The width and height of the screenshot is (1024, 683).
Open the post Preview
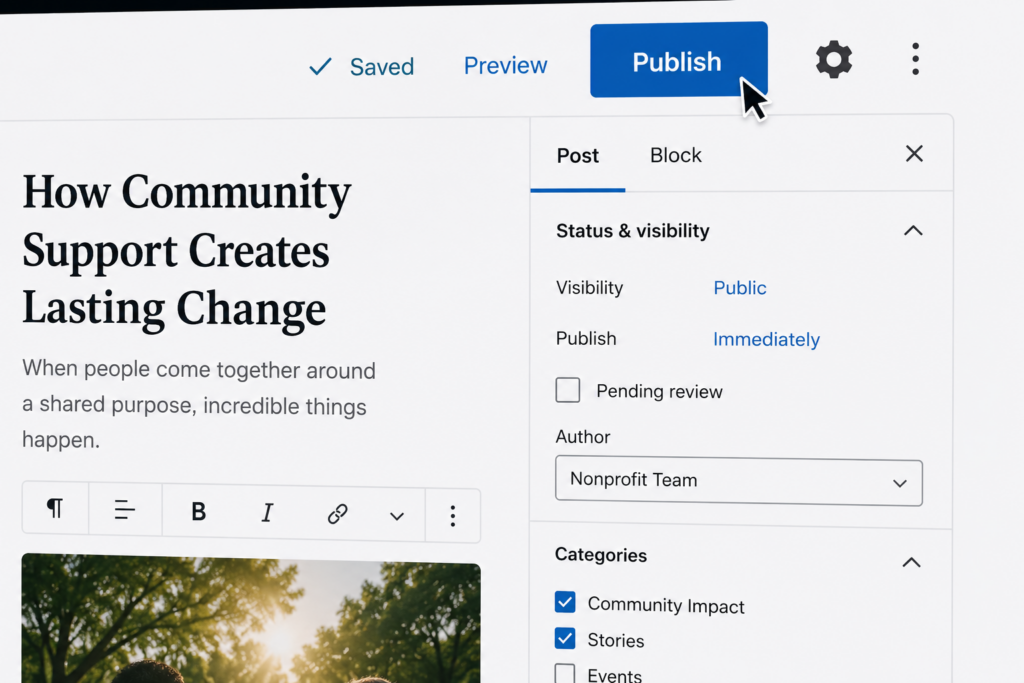[505, 65]
